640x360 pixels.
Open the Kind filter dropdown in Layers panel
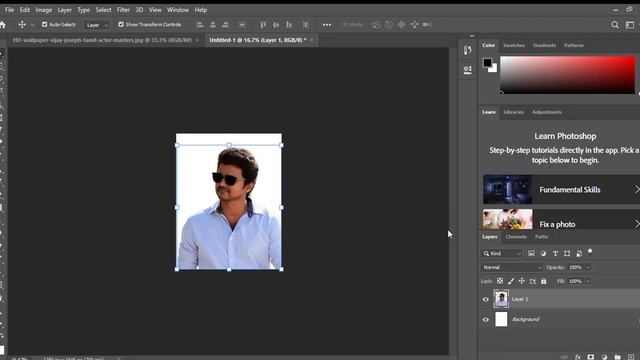click(x=502, y=253)
